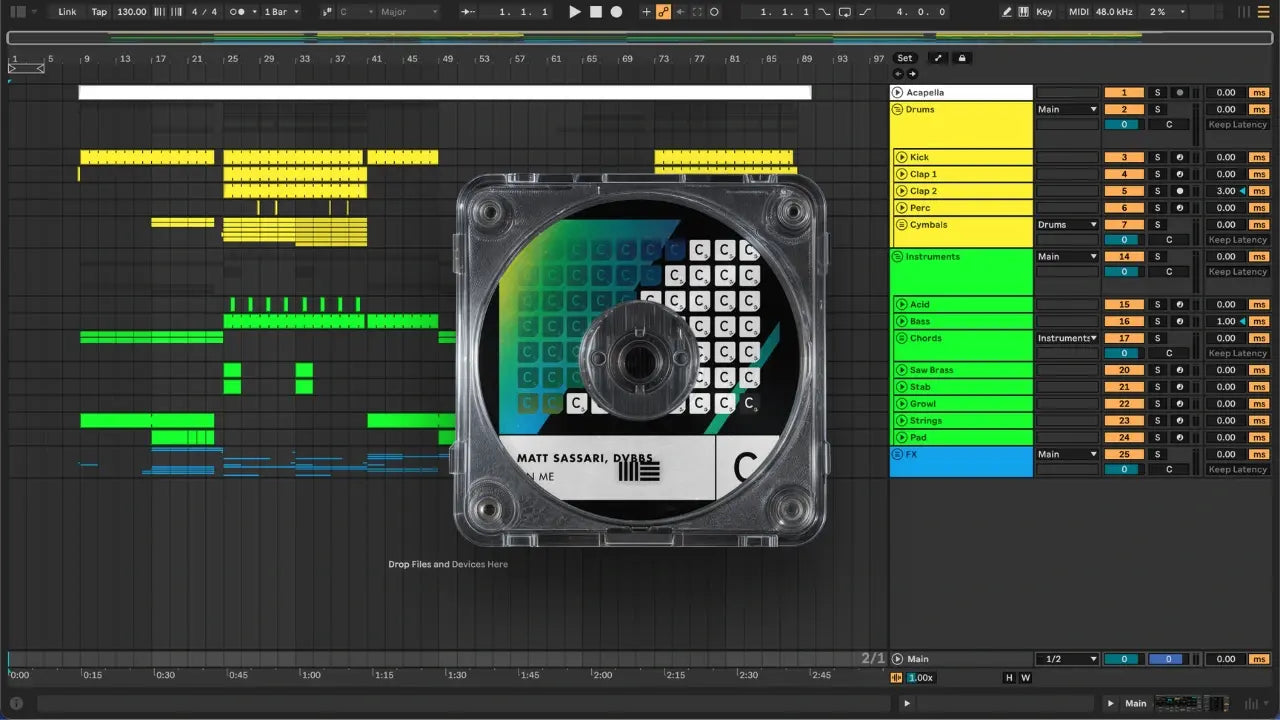Image resolution: width=1280 pixels, height=720 pixels.
Task: Open the Cymbals output routing dropdown
Action: tap(1067, 225)
